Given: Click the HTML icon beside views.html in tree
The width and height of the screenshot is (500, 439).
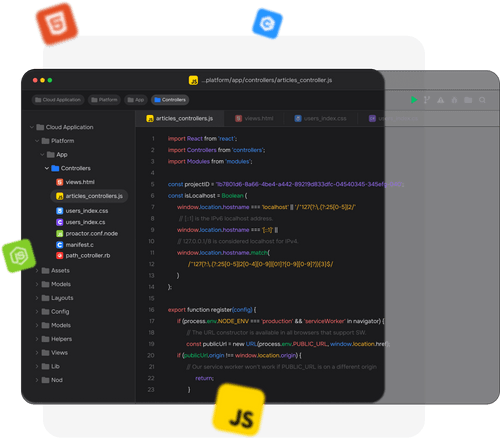Looking at the screenshot, I should (x=60, y=182).
